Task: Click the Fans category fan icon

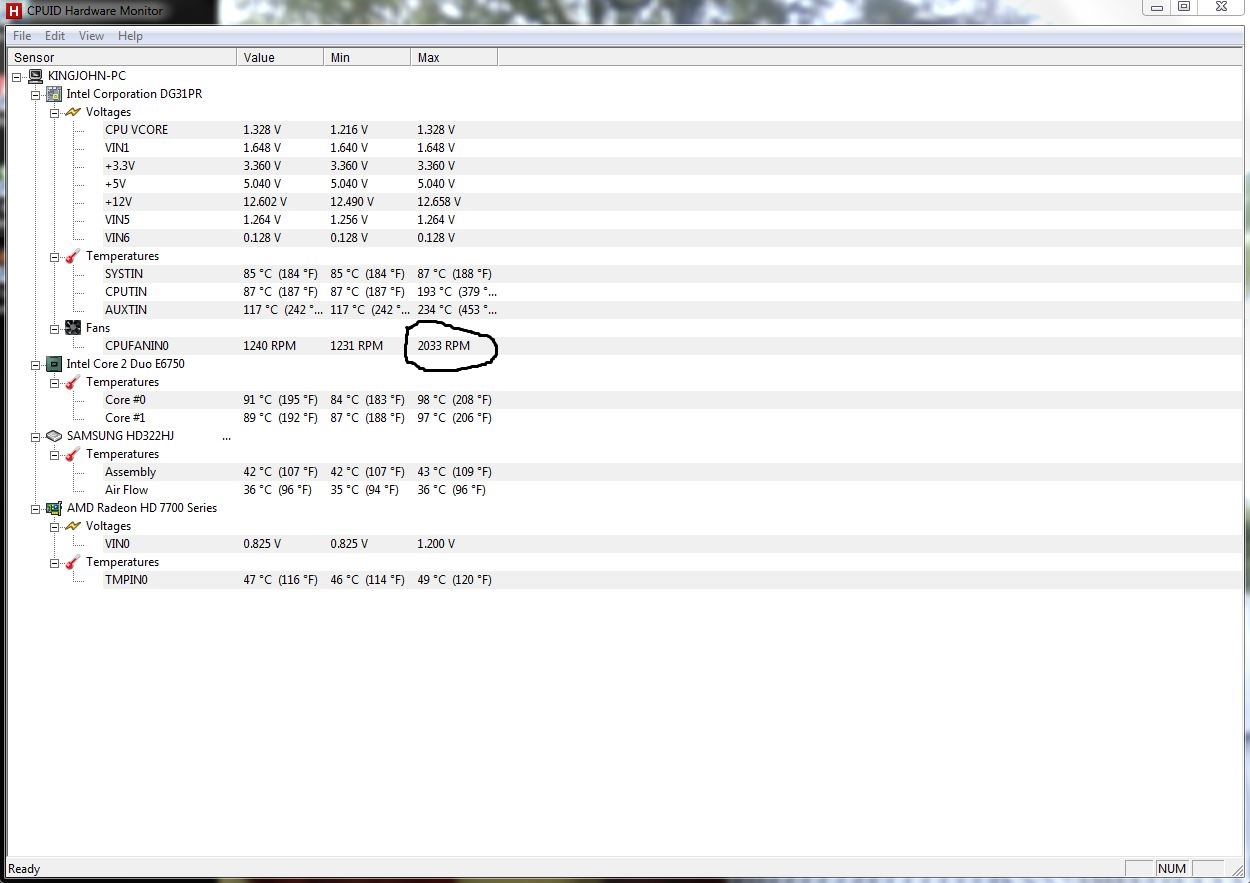Action: click(73, 328)
